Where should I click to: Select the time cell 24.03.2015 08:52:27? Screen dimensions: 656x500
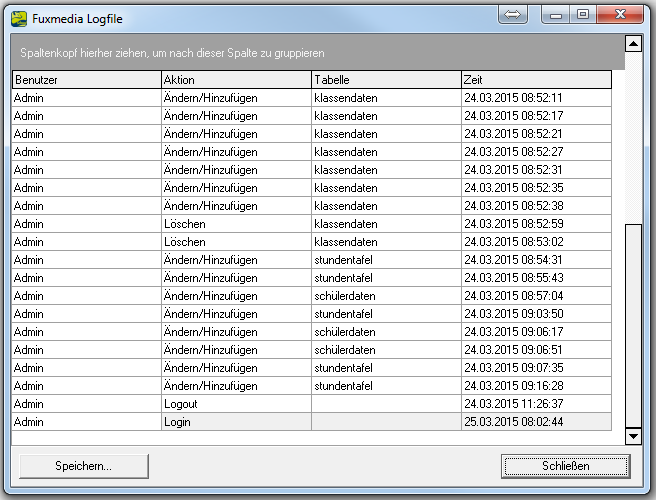(536, 151)
